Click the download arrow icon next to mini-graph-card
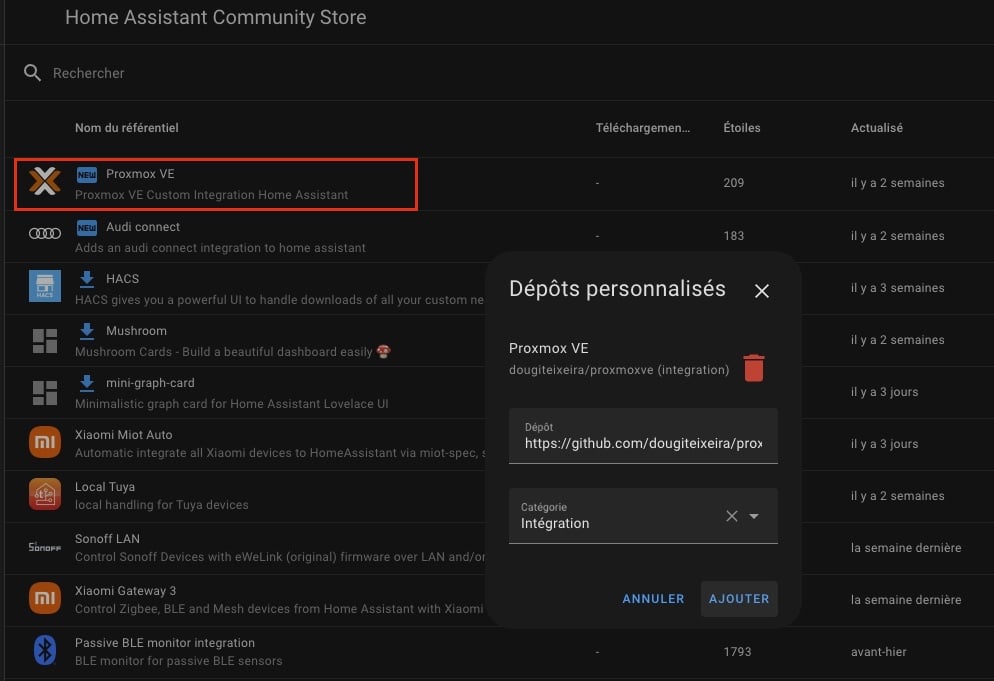This screenshot has height=681, width=994. (x=87, y=383)
